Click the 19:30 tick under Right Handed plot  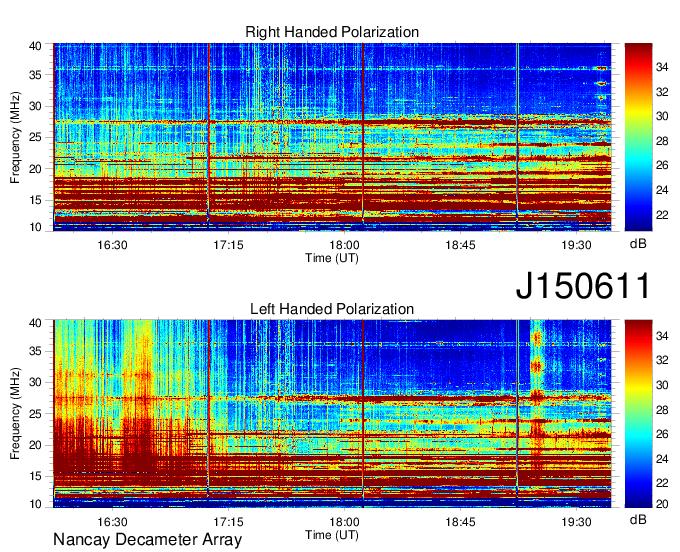point(576,245)
